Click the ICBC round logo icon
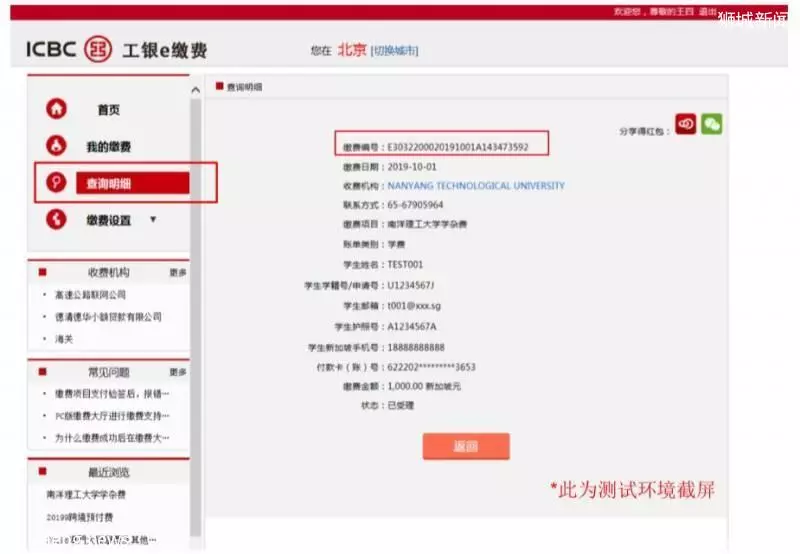The height and width of the screenshot is (554, 800). click(x=98, y=49)
